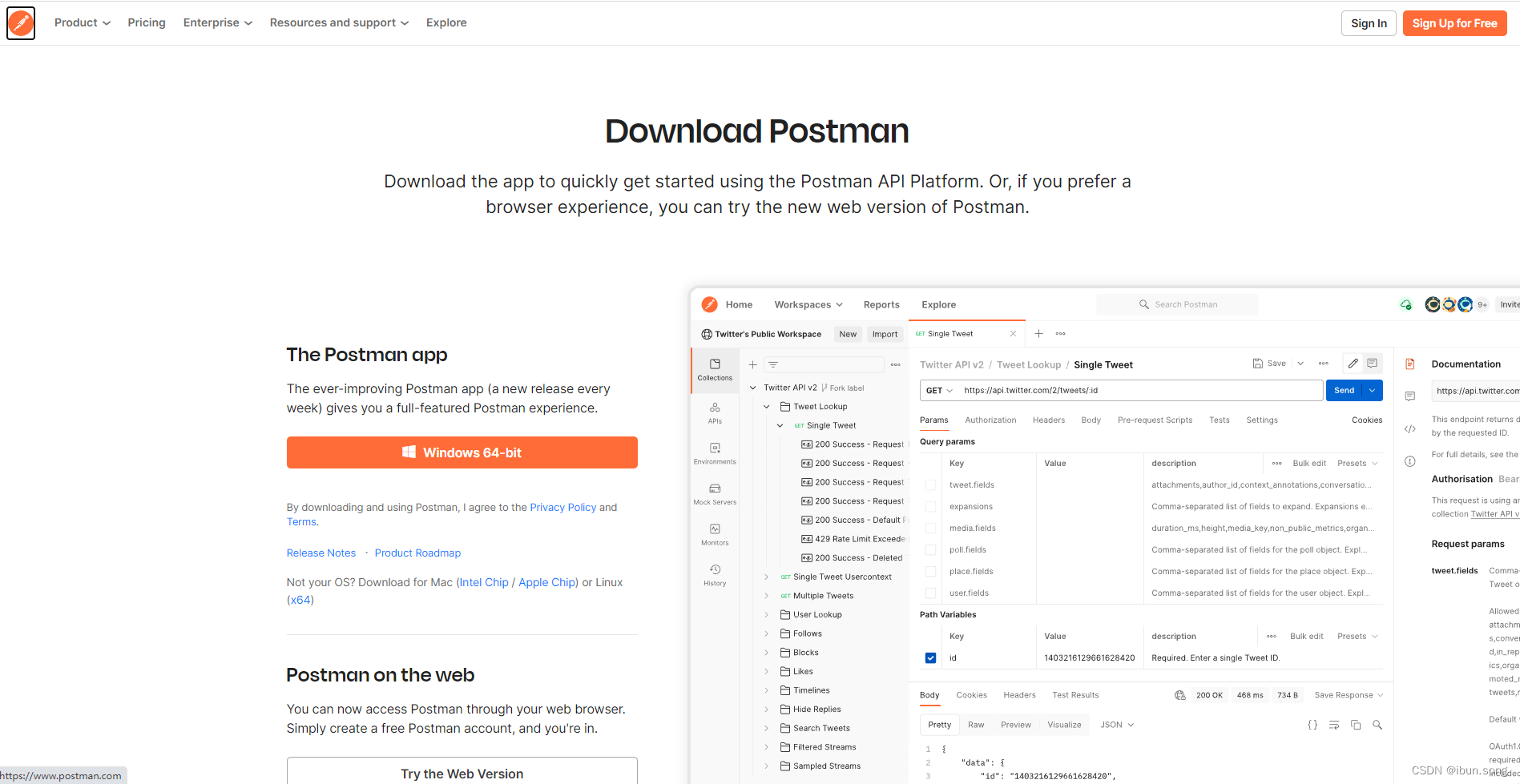Switch to the Headers request tab
This screenshot has width=1520, height=784.
(x=1049, y=420)
